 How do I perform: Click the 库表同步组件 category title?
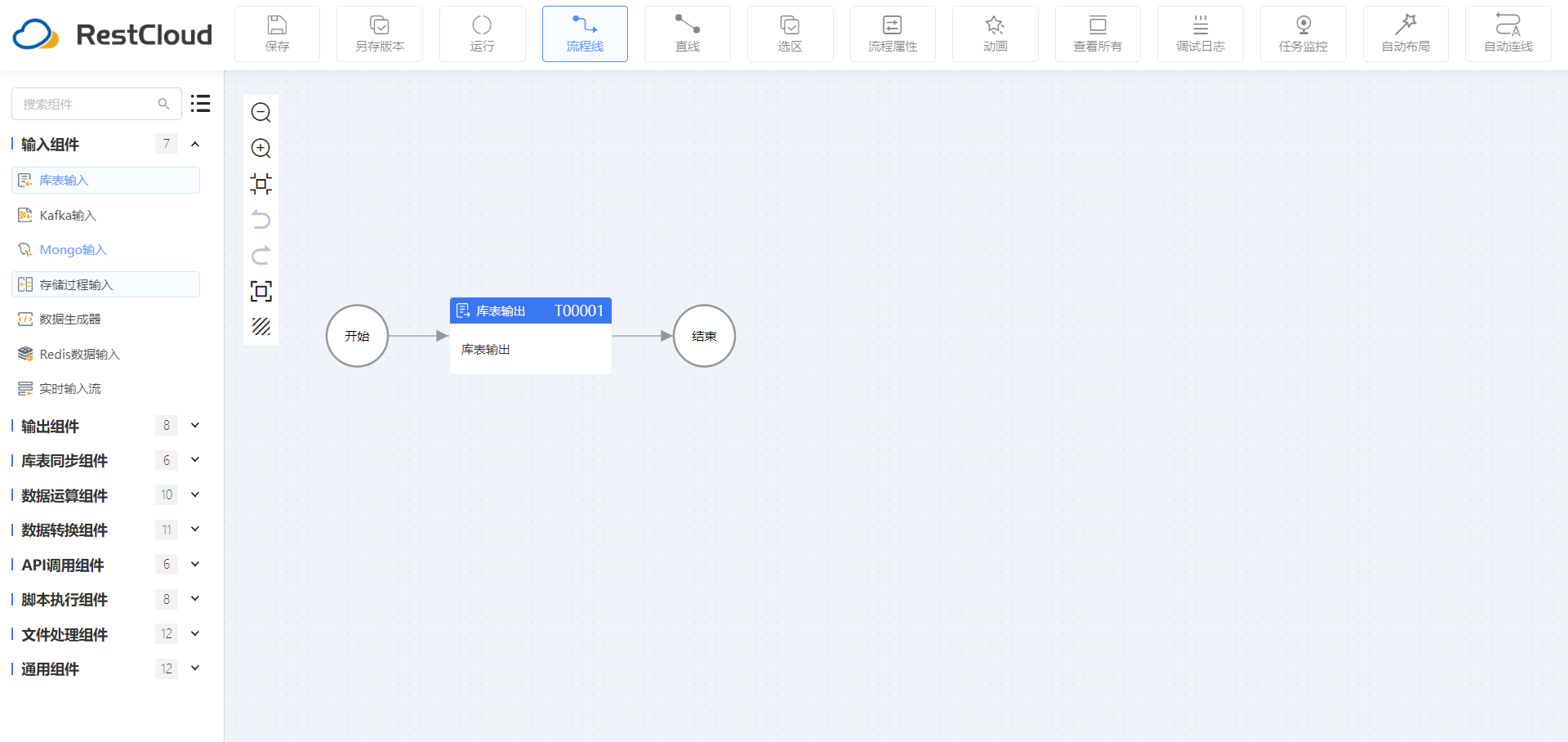point(65,461)
